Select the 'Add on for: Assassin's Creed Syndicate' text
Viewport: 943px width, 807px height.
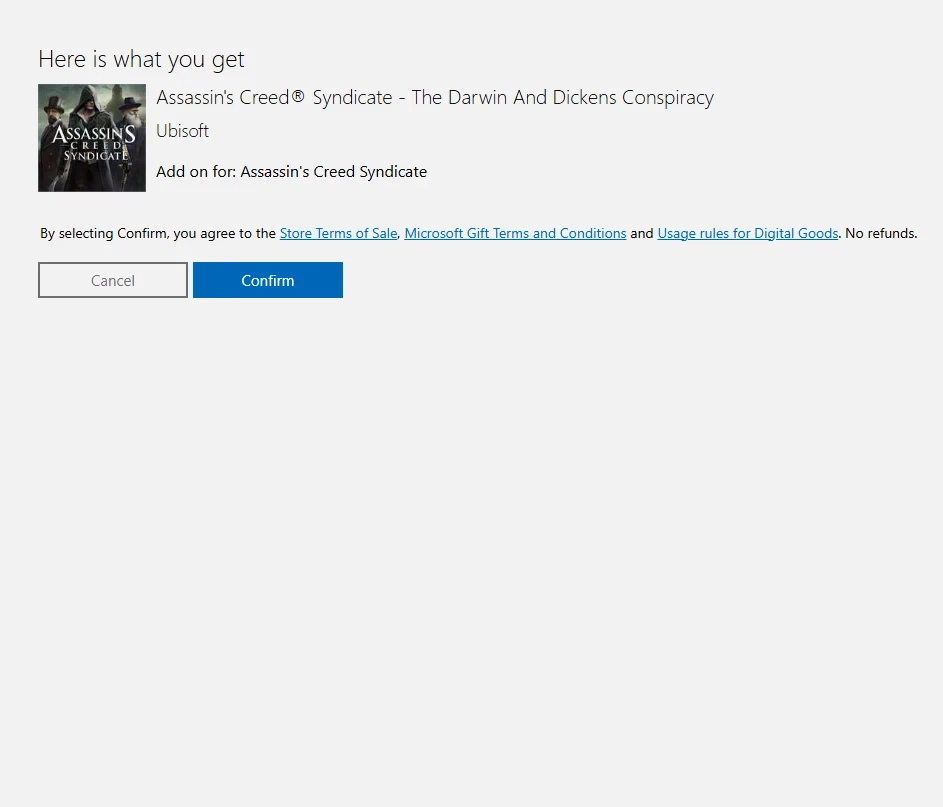click(291, 171)
